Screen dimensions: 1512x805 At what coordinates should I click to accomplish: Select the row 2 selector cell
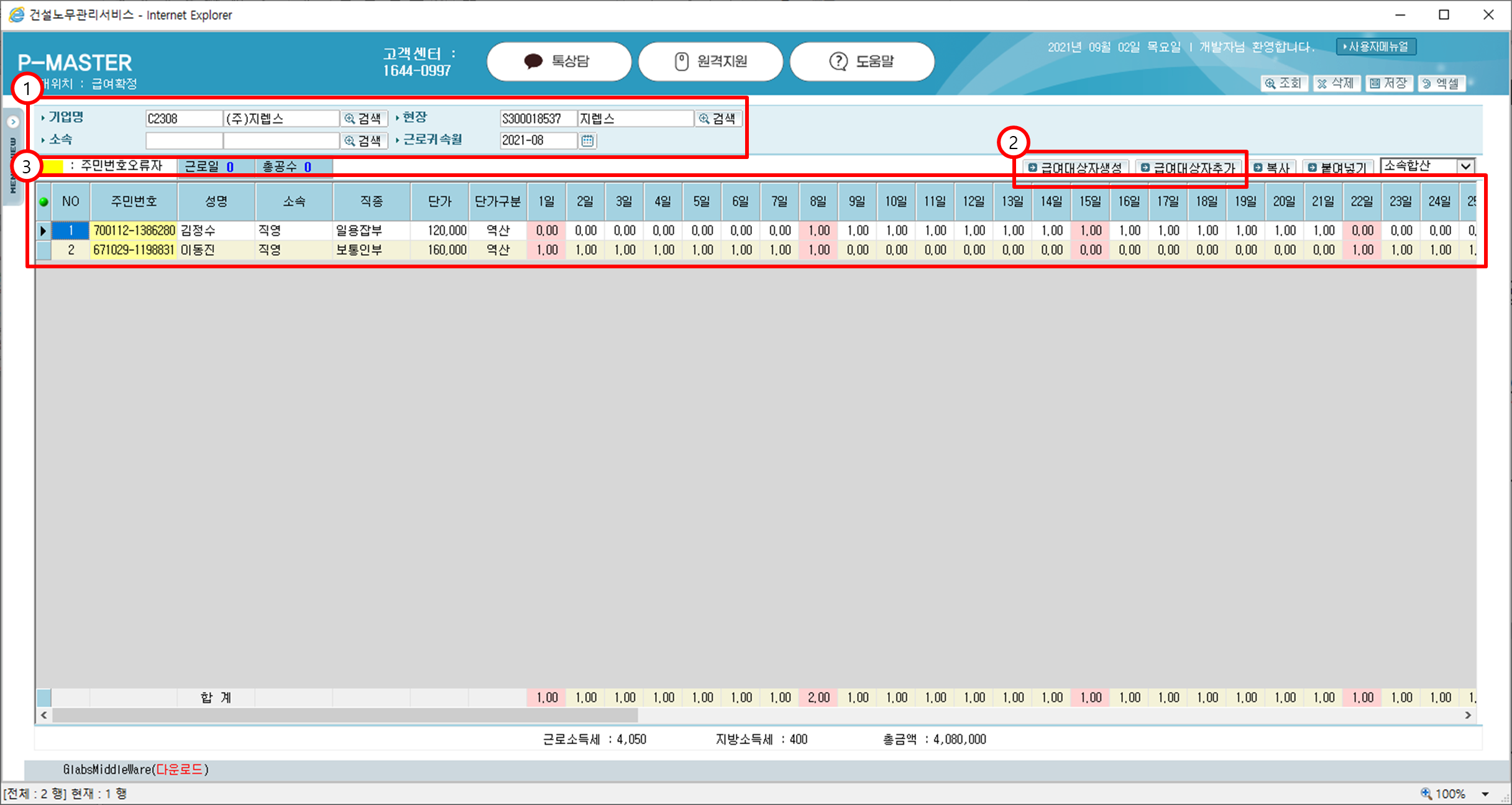(44, 250)
